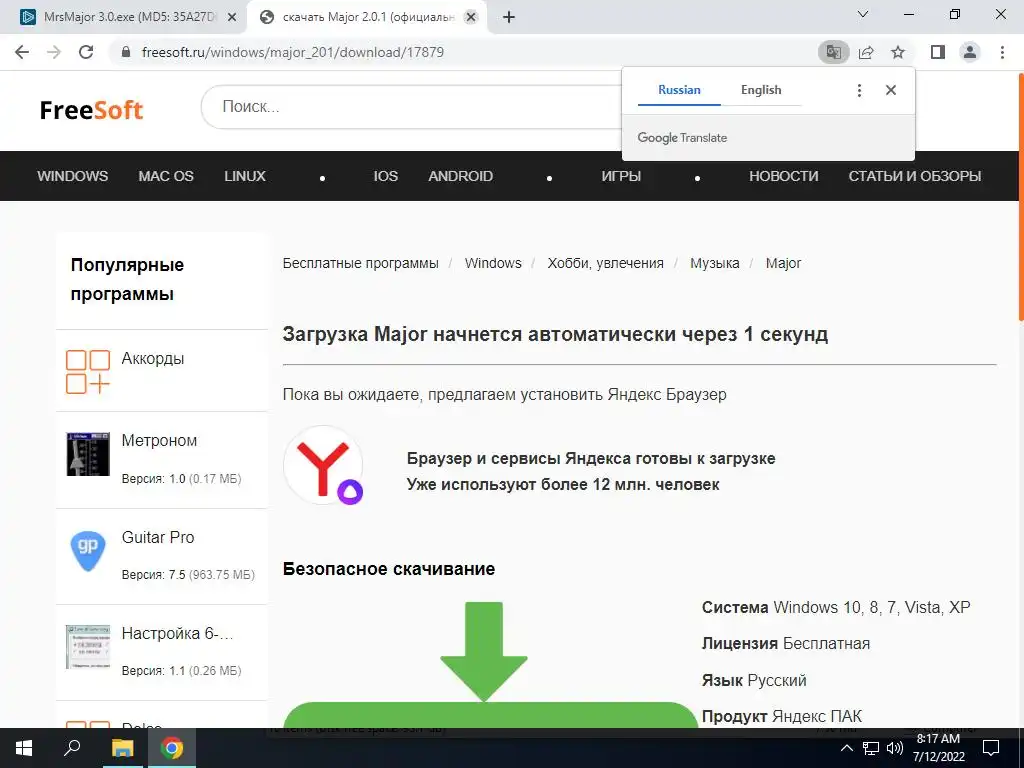
Task: Open the tab search chevron
Action: (862, 14)
